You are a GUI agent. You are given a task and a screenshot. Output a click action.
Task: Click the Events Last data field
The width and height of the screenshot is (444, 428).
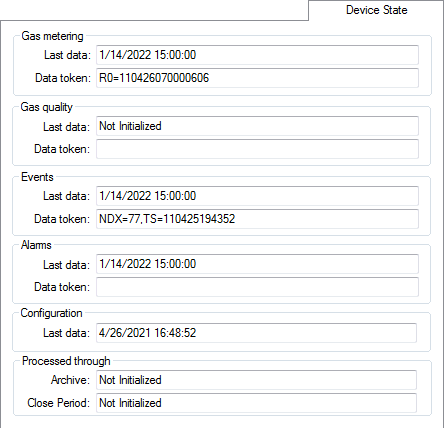[x=257, y=196]
